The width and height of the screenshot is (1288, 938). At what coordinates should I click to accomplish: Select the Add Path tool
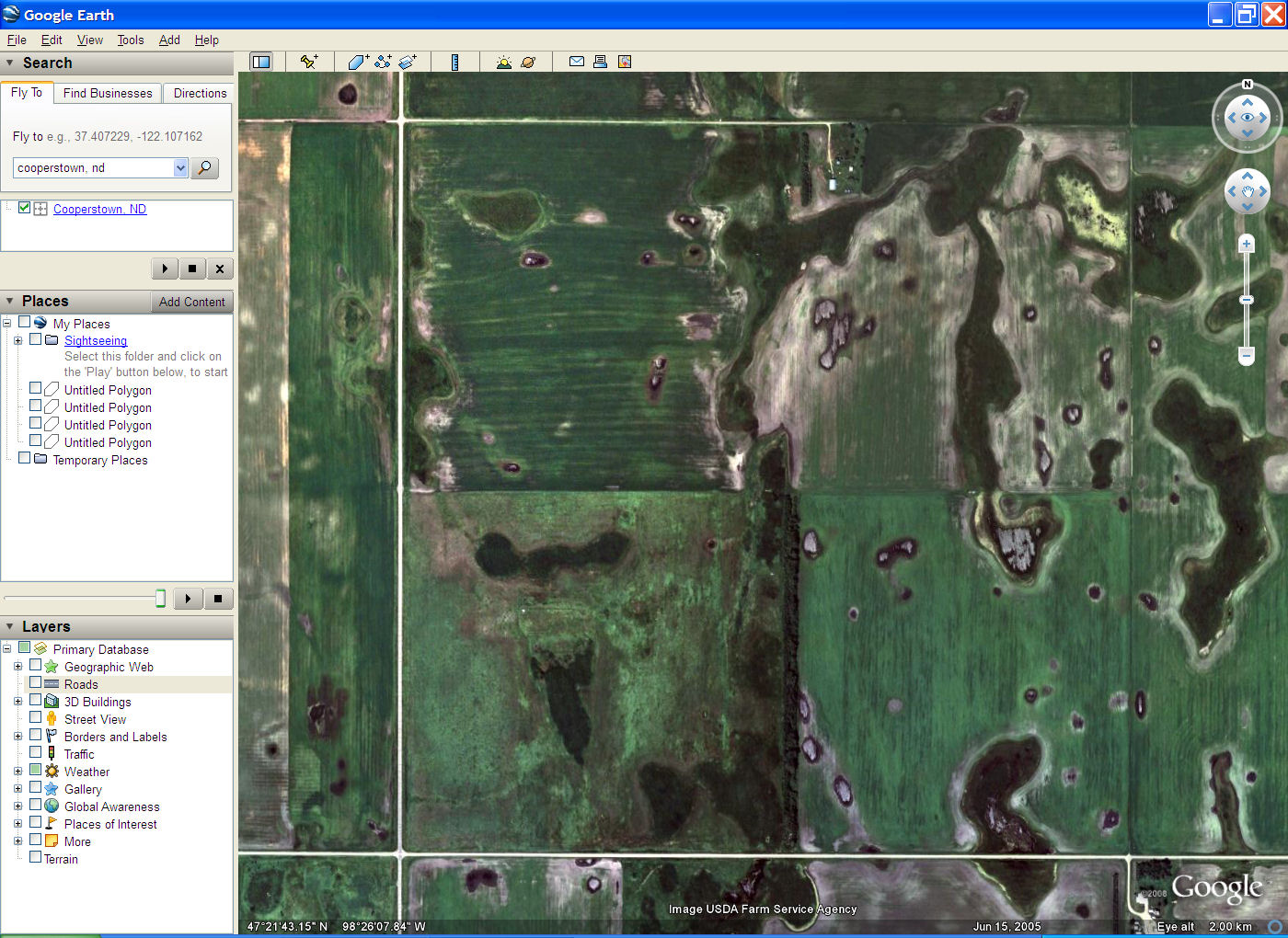(383, 62)
